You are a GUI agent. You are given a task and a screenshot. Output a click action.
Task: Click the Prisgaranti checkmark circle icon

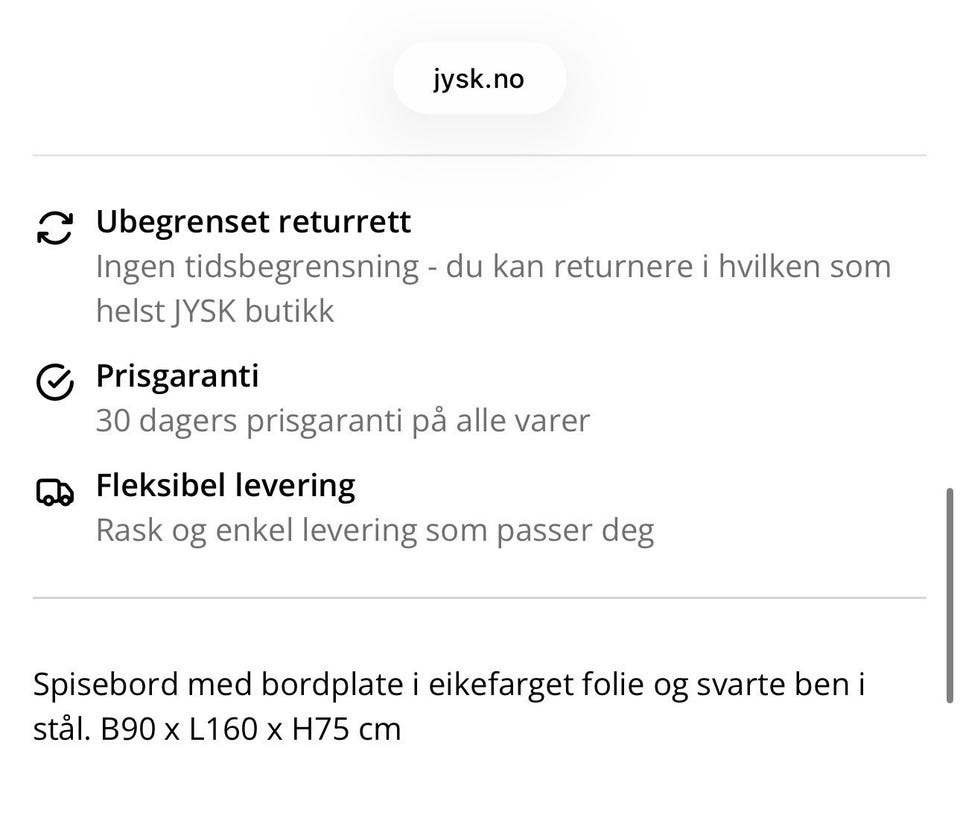[54, 381]
